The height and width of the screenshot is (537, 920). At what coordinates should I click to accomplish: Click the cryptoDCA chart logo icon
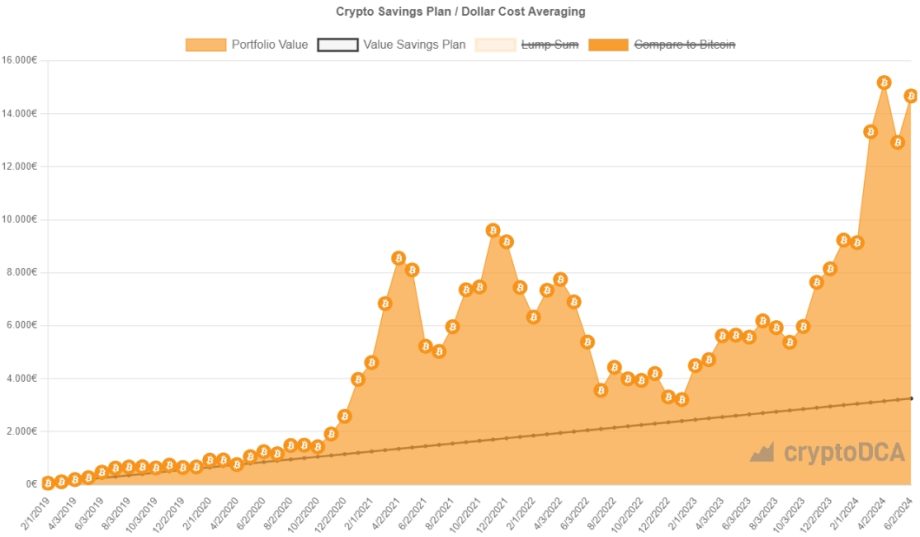tap(762, 452)
